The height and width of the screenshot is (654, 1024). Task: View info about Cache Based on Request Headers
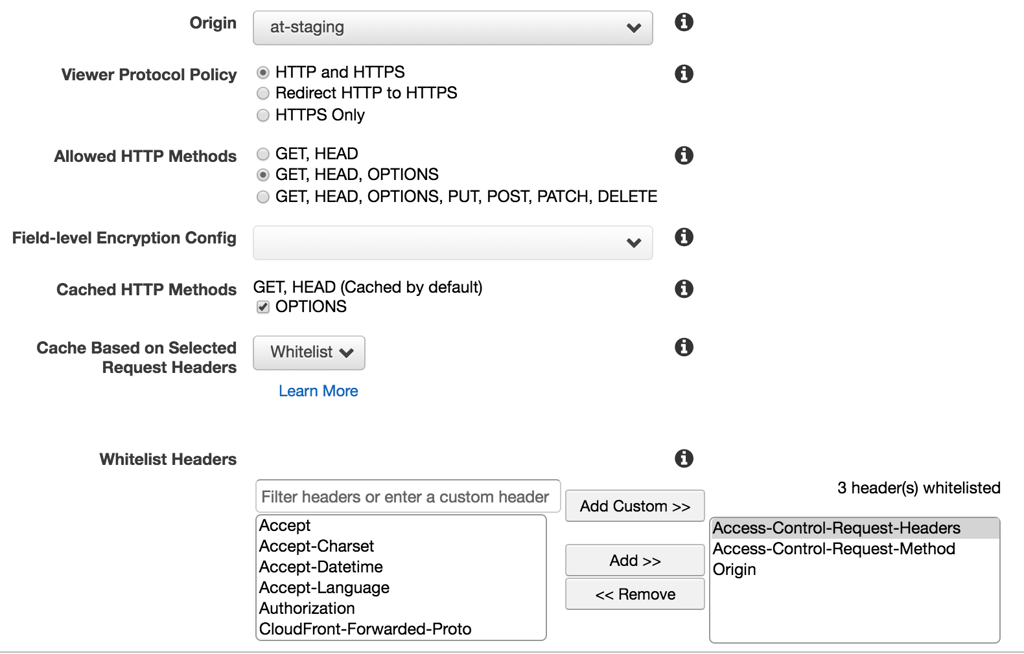[684, 346]
